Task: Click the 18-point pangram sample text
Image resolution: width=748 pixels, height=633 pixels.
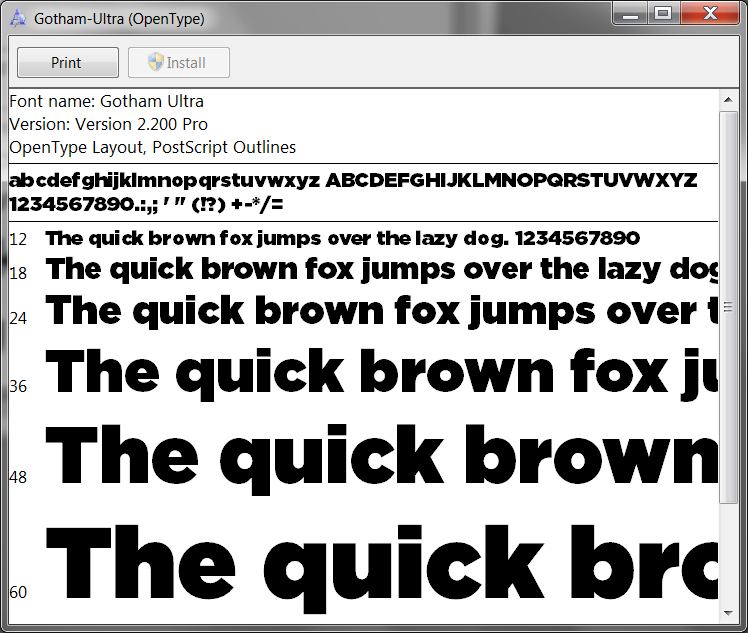Action: click(x=382, y=270)
